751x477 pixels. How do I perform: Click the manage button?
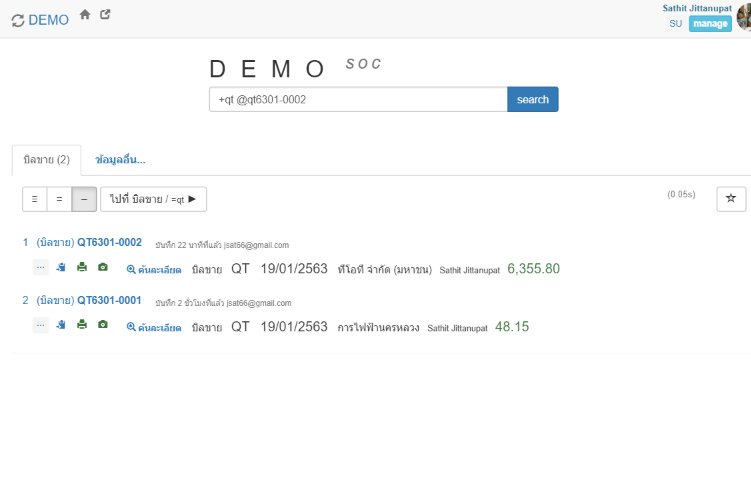[x=710, y=24]
